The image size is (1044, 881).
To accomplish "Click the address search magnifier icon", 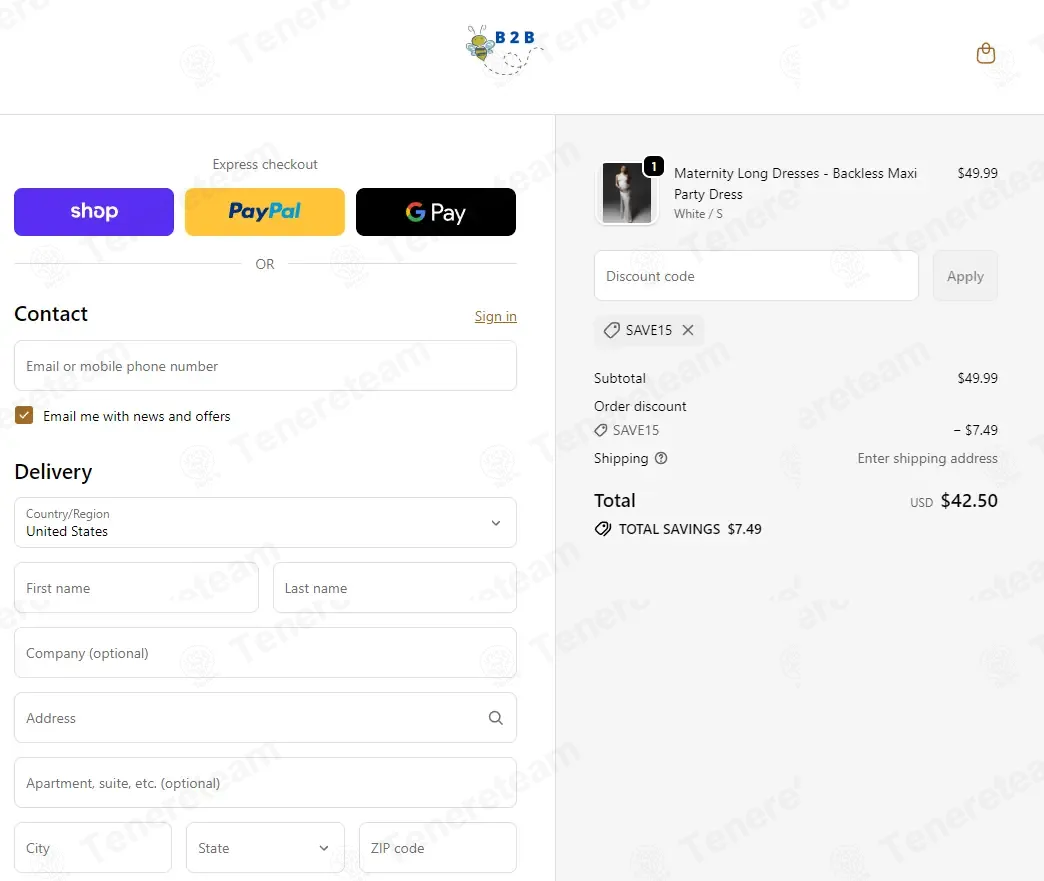I will pyautogui.click(x=495, y=718).
